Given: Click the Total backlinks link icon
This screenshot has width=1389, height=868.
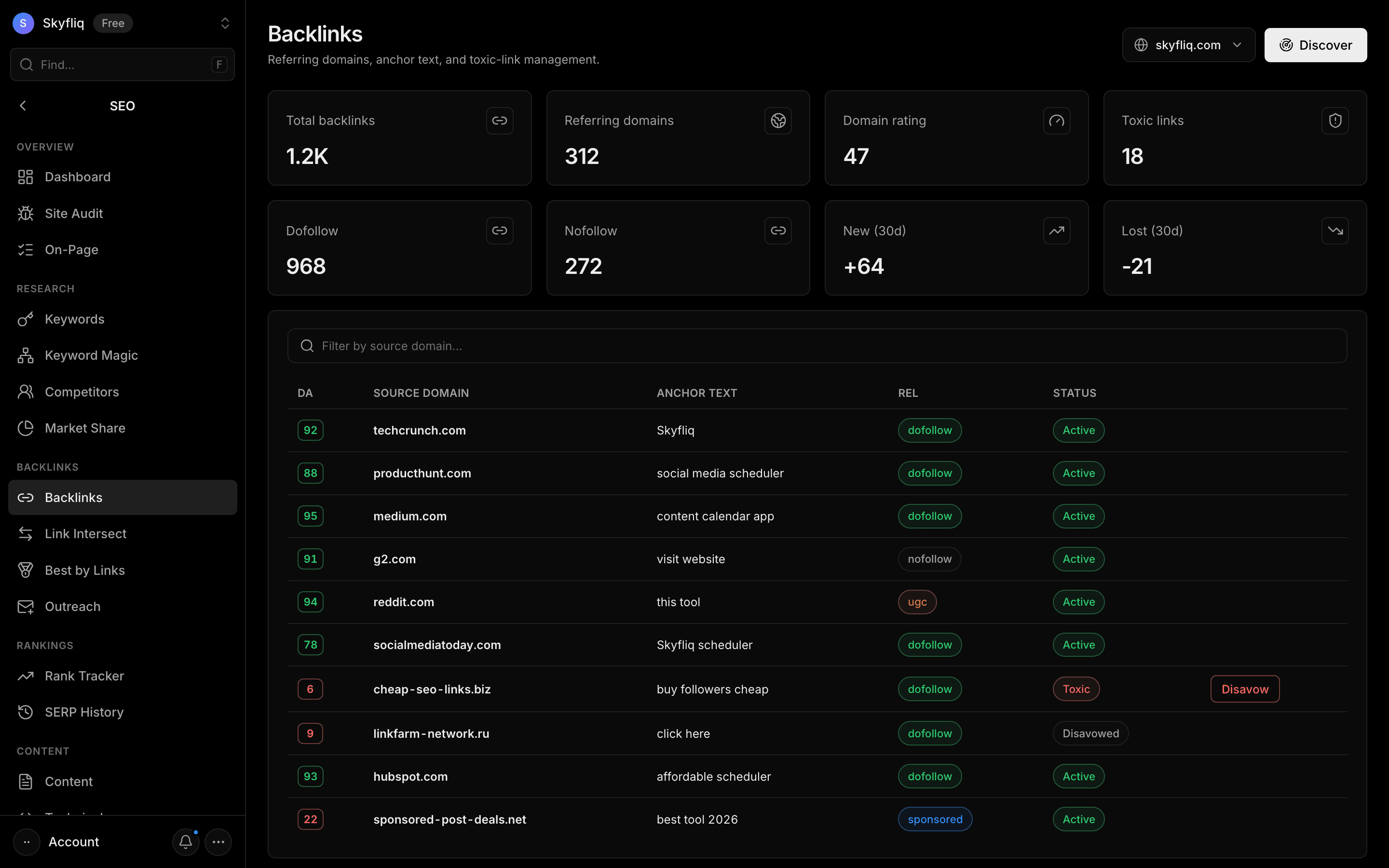Looking at the screenshot, I should (499, 121).
